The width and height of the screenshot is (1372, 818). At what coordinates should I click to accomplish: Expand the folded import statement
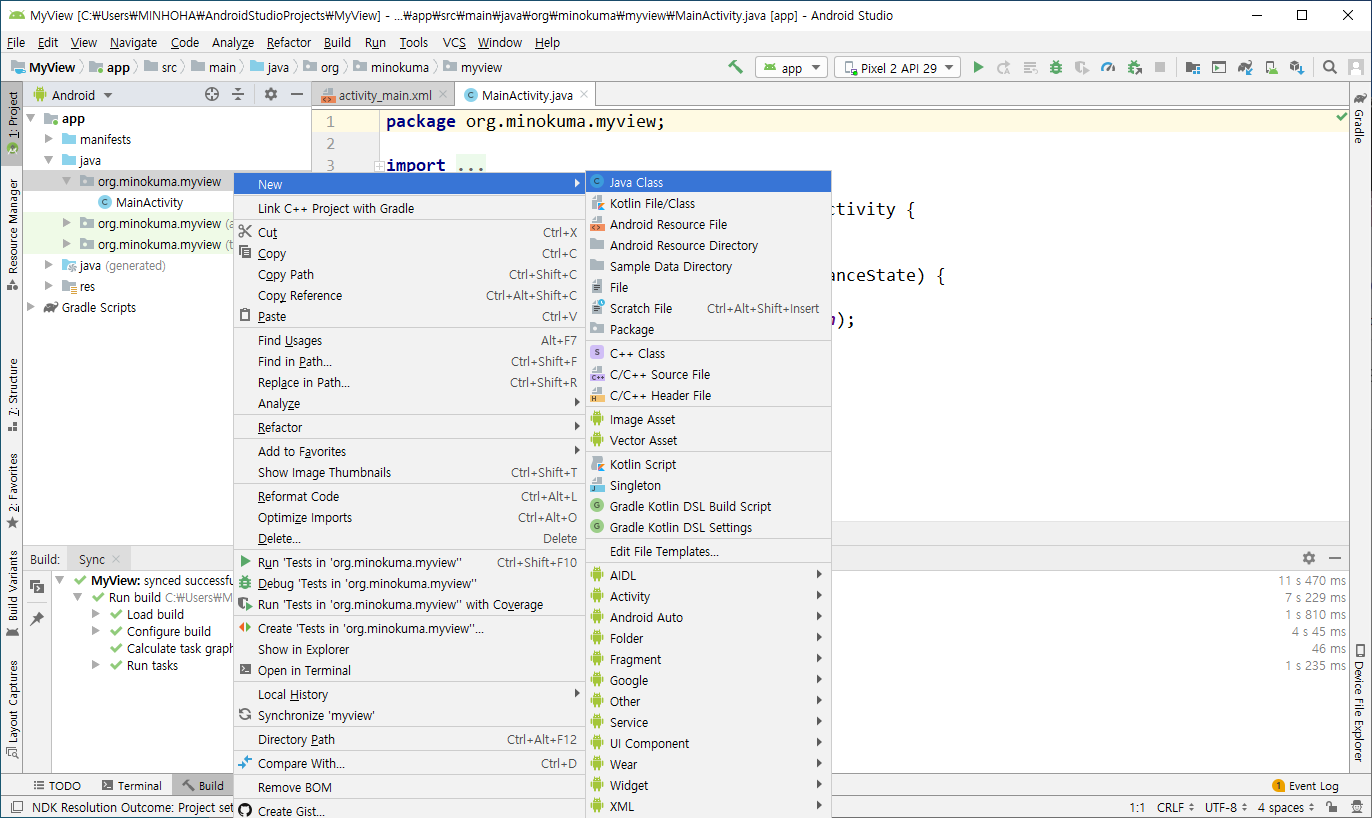pos(380,166)
